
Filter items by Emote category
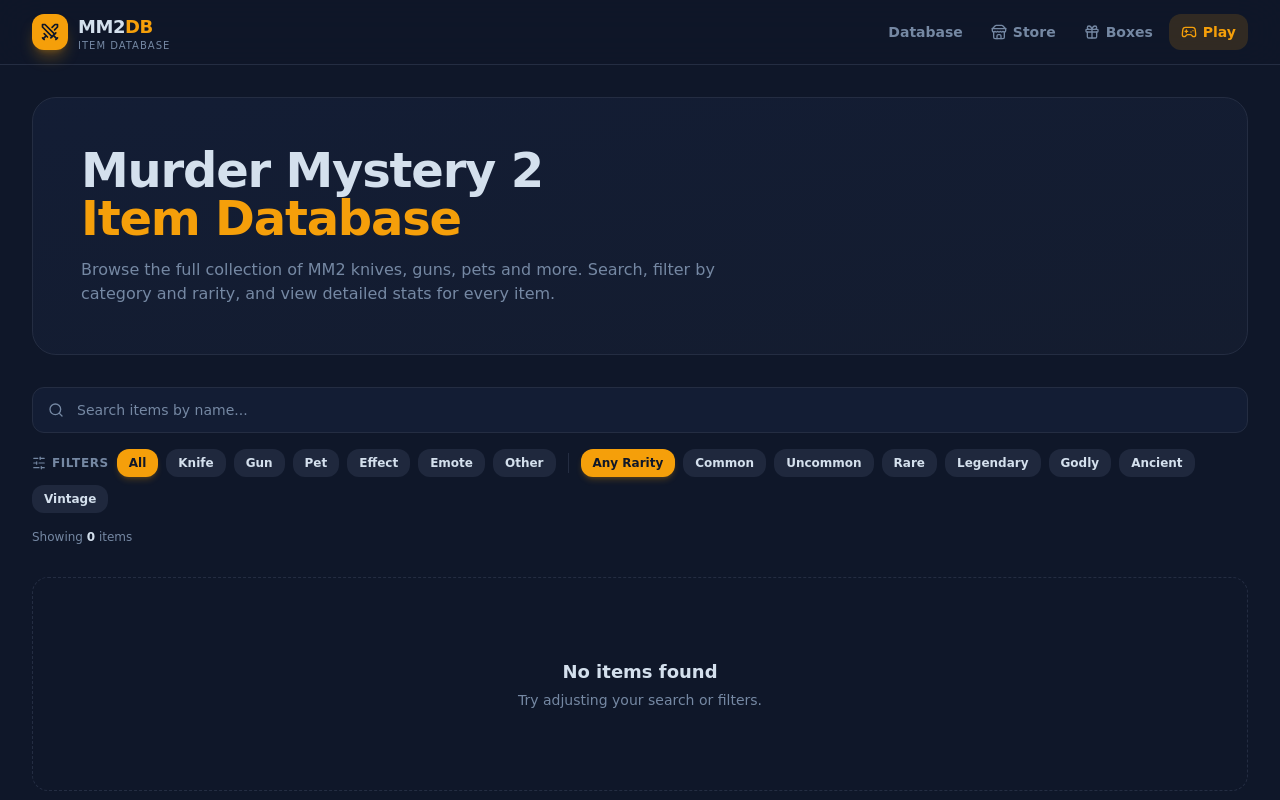point(451,463)
